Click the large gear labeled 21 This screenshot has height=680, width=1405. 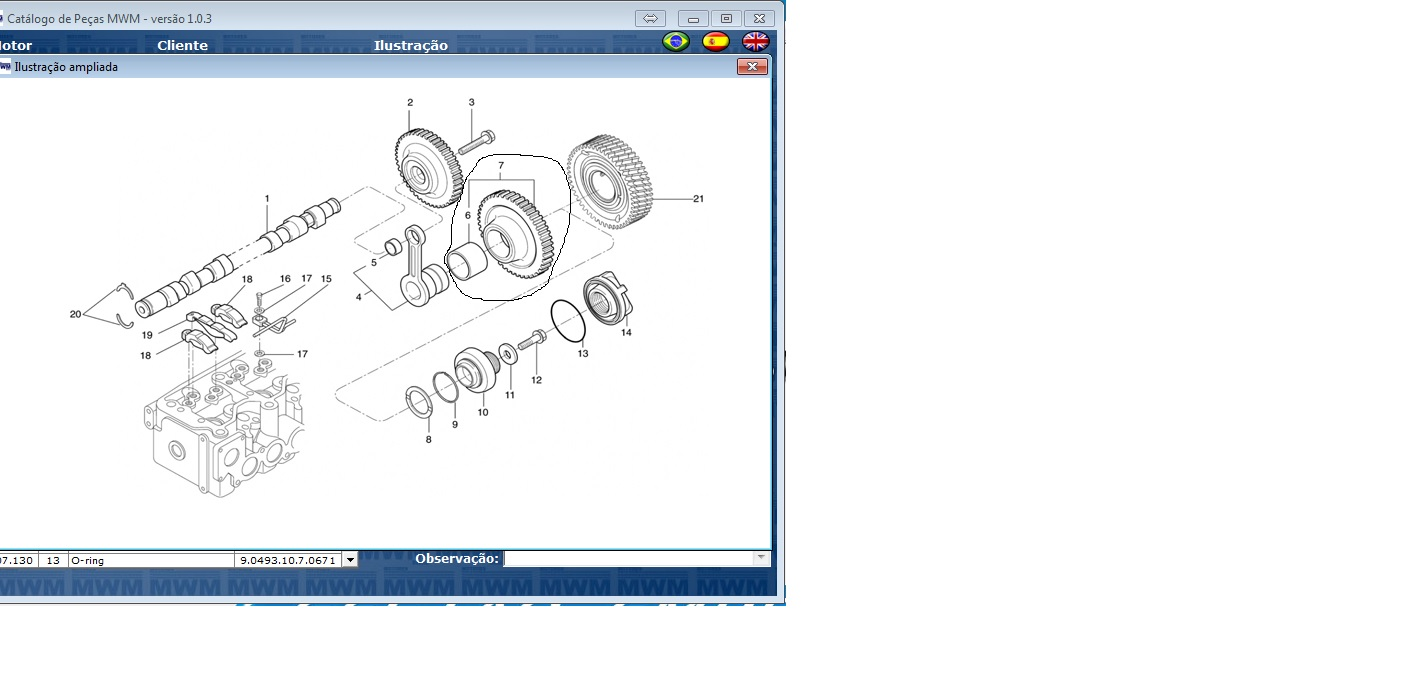click(608, 185)
